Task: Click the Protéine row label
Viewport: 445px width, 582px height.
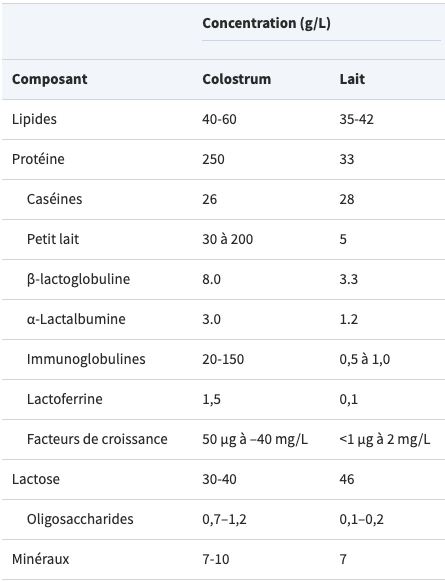Action: [x=38, y=159]
